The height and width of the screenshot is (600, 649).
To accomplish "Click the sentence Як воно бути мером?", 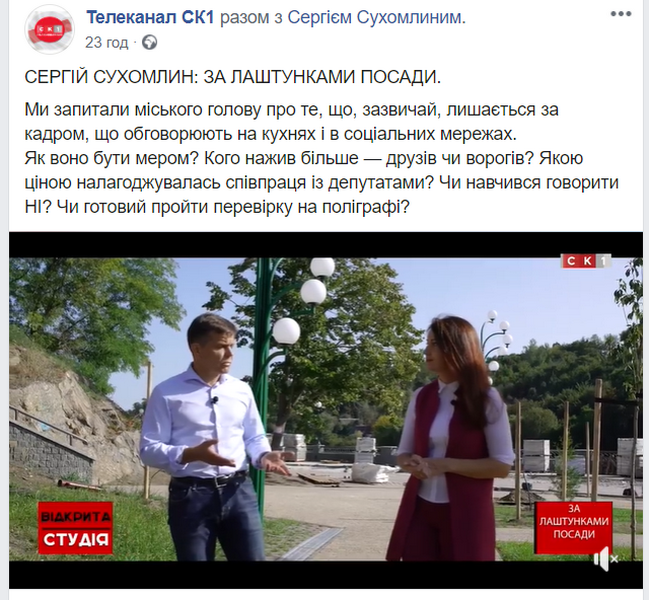I will (112, 158).
